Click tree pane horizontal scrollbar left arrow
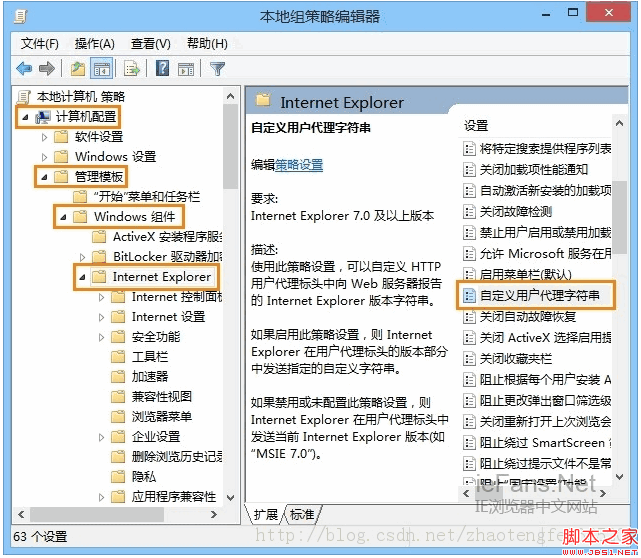Screen dimensions: 641x558 tap(21, 514)
